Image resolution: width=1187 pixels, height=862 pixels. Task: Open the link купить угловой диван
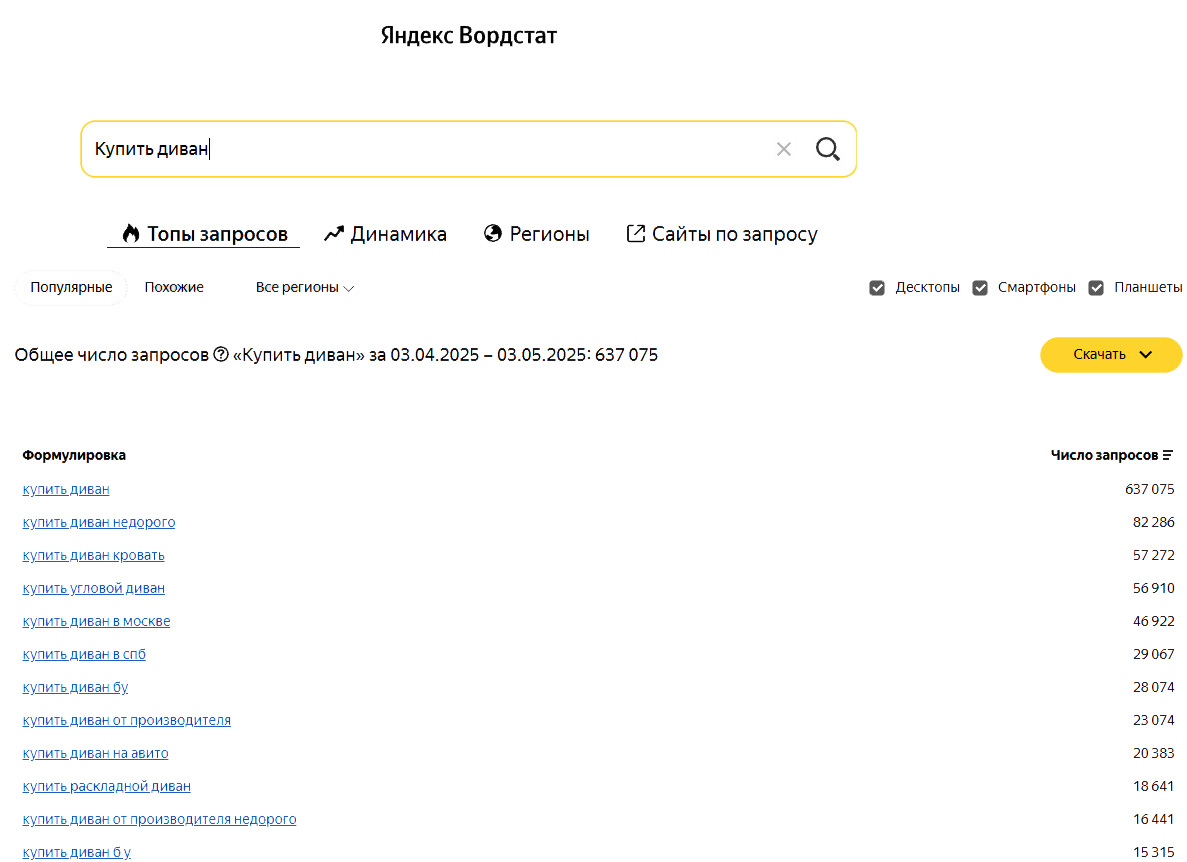click(93, 588)
